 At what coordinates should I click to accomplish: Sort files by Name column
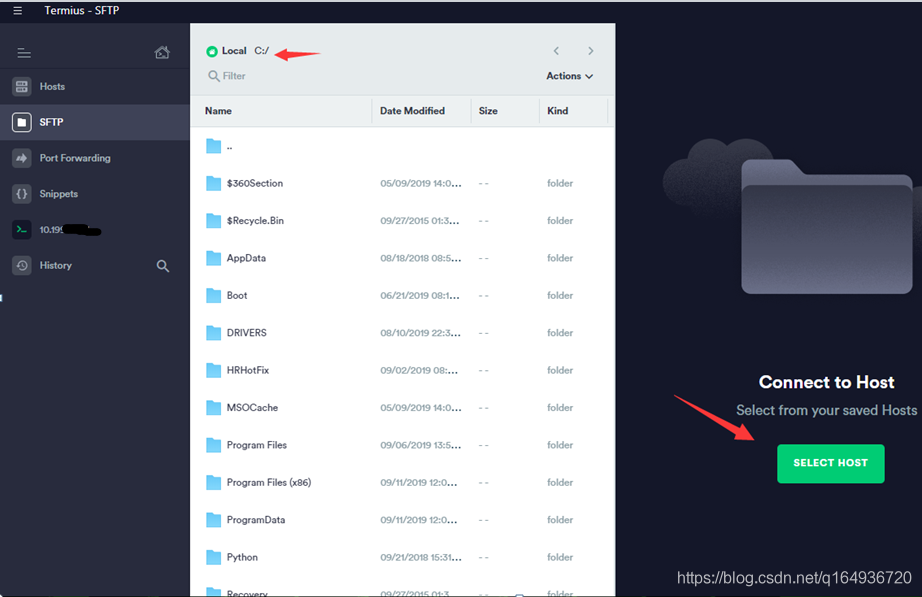218,111
